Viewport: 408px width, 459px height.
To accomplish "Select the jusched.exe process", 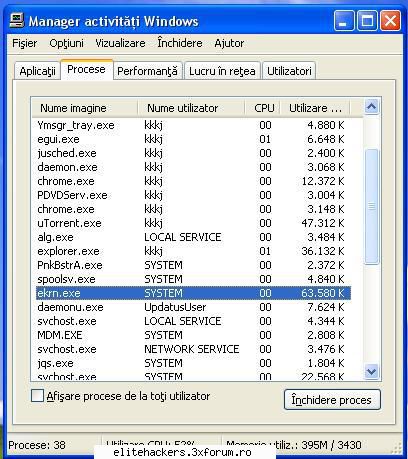I will point(192,153).
